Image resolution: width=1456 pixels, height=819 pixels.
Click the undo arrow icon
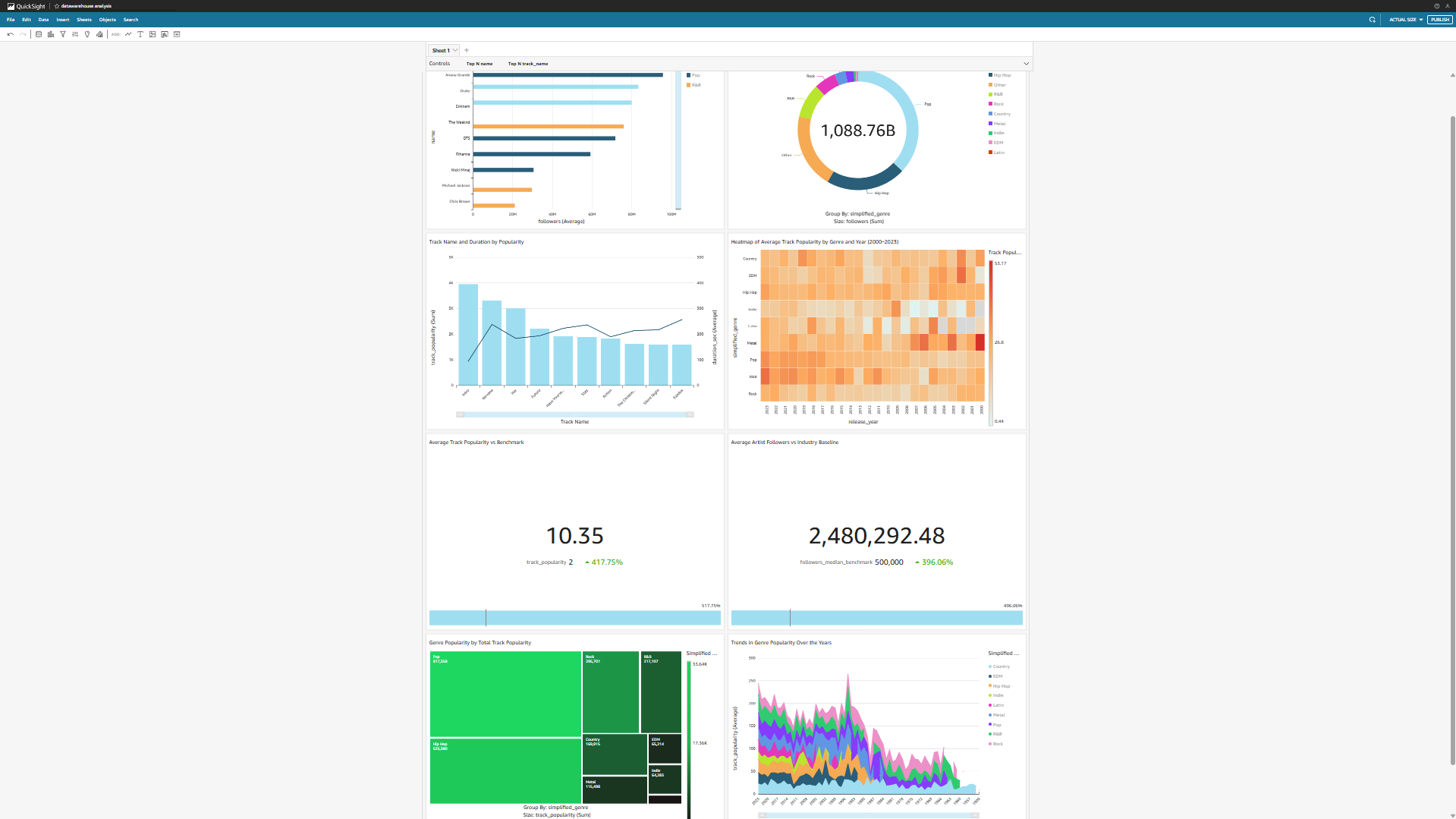[x=11, y=34]
